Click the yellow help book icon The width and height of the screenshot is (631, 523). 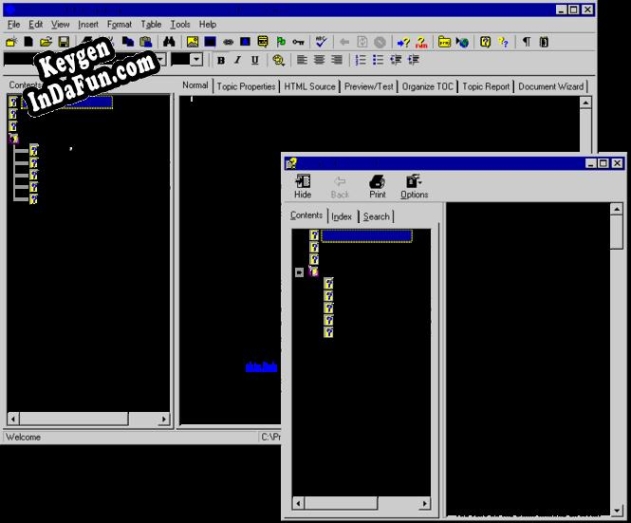pos(485,42)
